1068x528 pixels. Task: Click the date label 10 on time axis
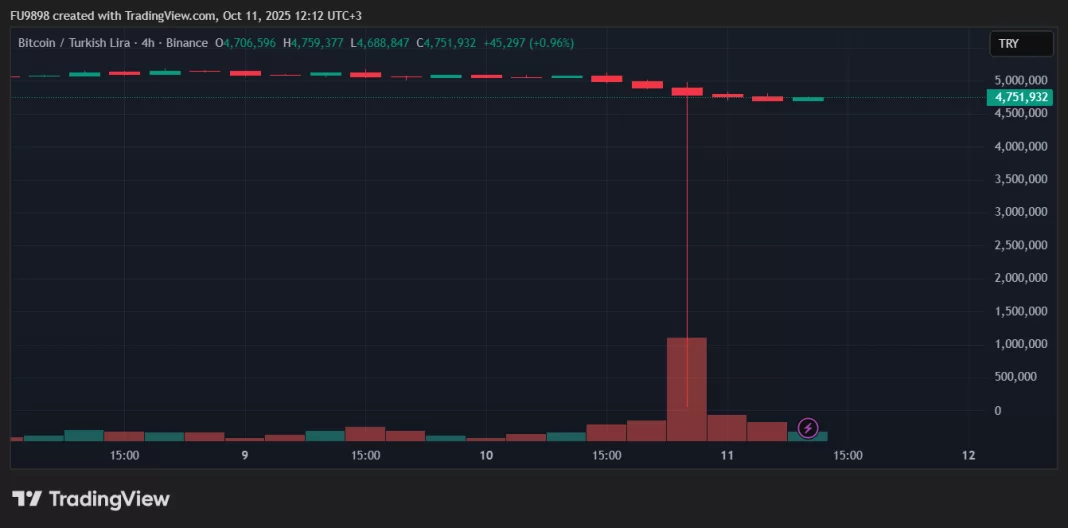486,455
